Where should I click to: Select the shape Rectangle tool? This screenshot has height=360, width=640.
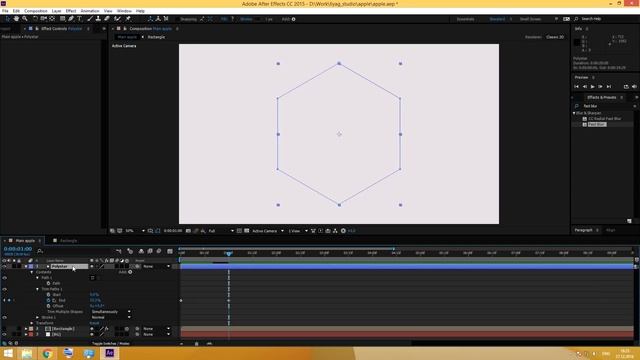click(62, 19)
